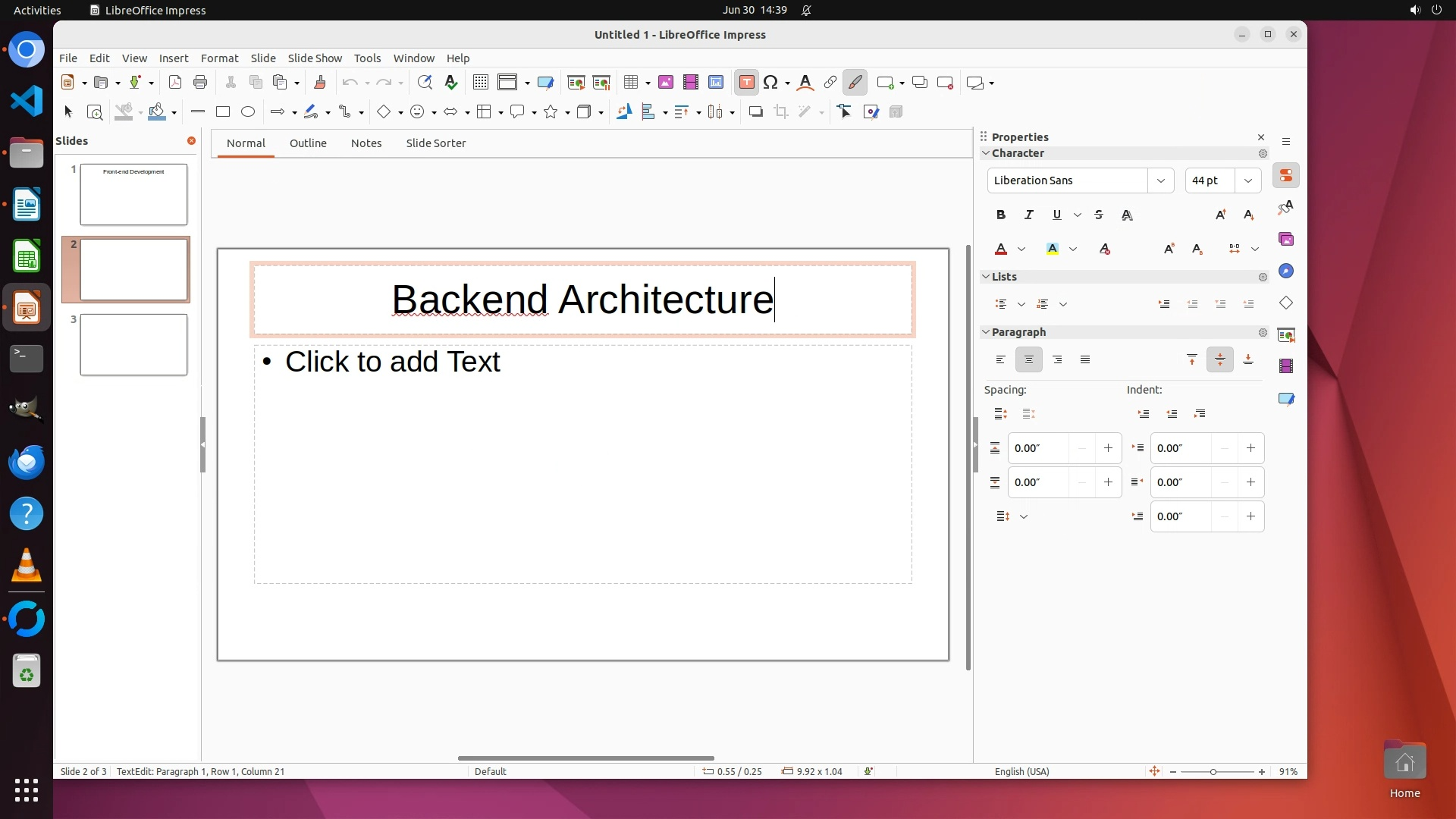The width and height of the screenshot is (1456, 819).
Task: Toggle Bold in the Character panel
Action: click(1001, 215)
